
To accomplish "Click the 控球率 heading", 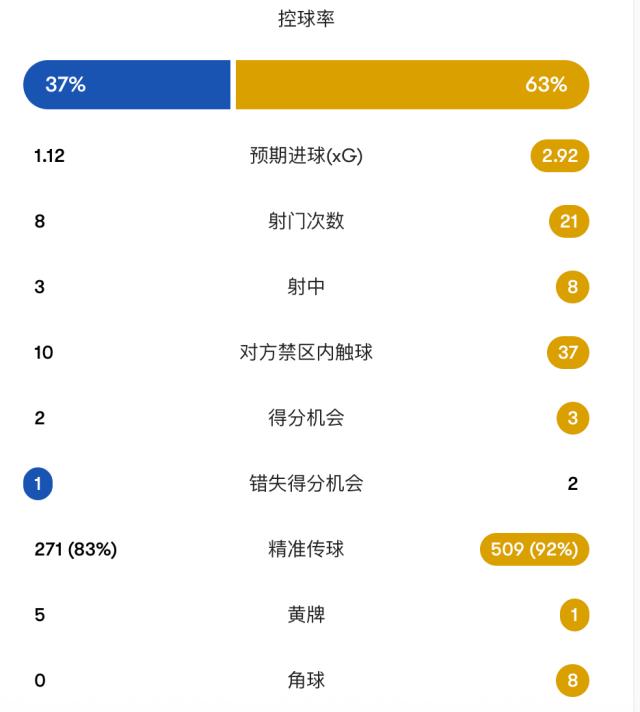I will (306, 19).
